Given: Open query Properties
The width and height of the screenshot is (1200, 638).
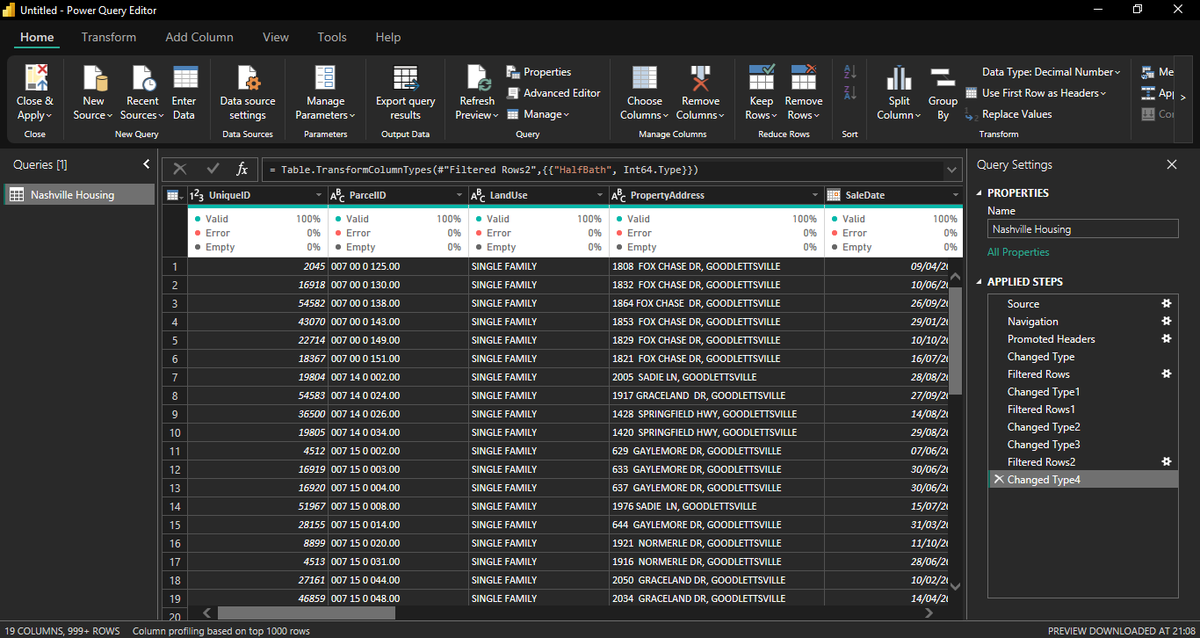Looking at the screenshot, I should (539, 72).
